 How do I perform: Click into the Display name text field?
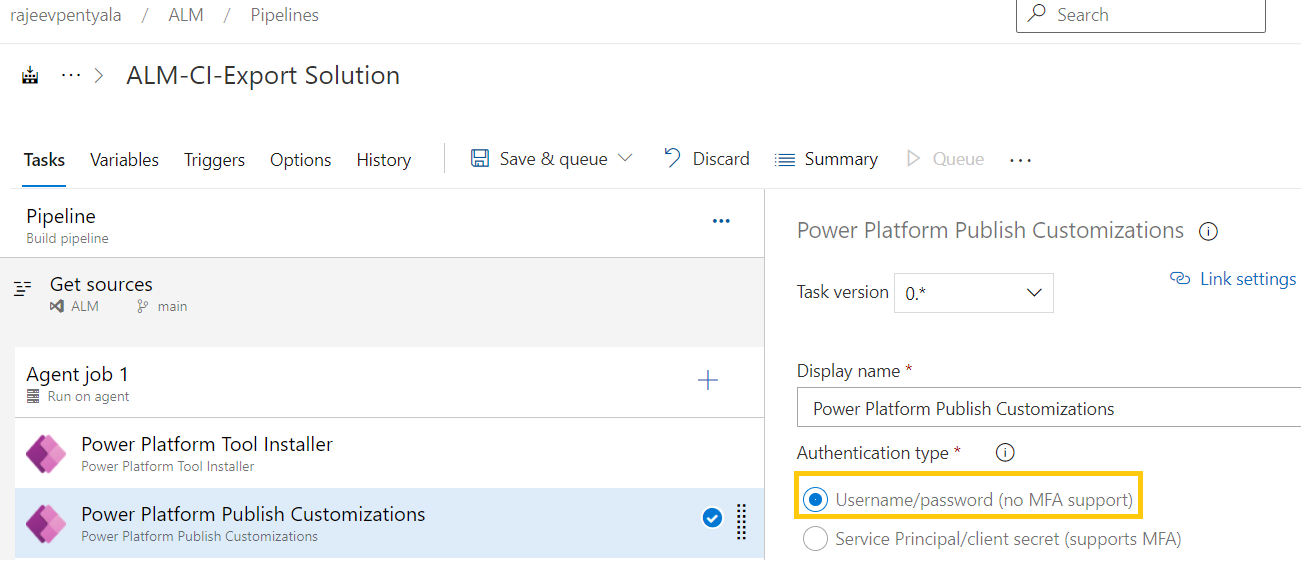point(1048,408)
